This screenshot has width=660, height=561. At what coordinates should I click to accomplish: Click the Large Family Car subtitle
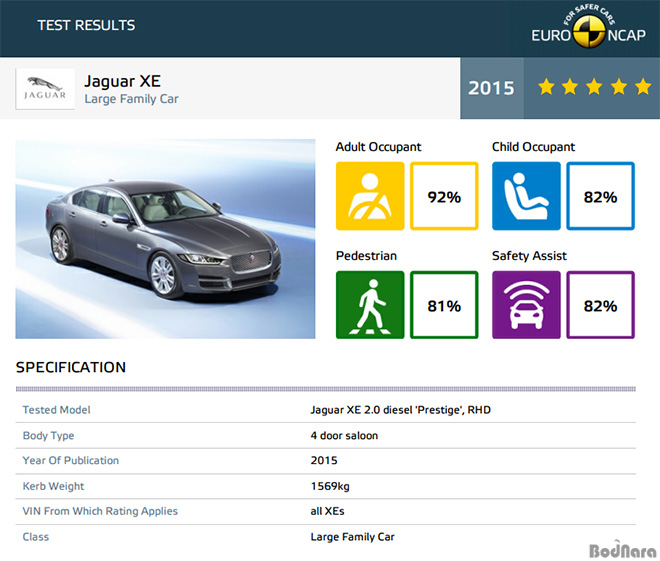[x=131, y=99]
